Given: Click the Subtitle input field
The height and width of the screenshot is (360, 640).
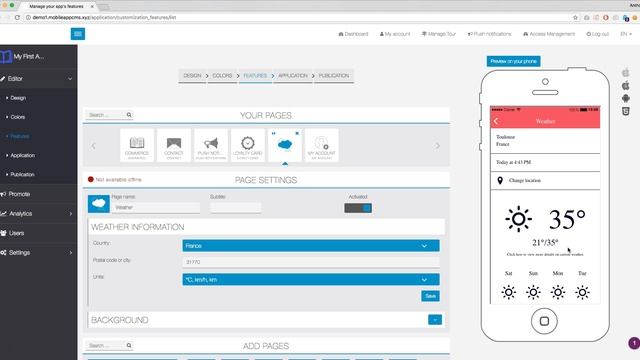Looking at the screenshot, I should tap(236, 207).
